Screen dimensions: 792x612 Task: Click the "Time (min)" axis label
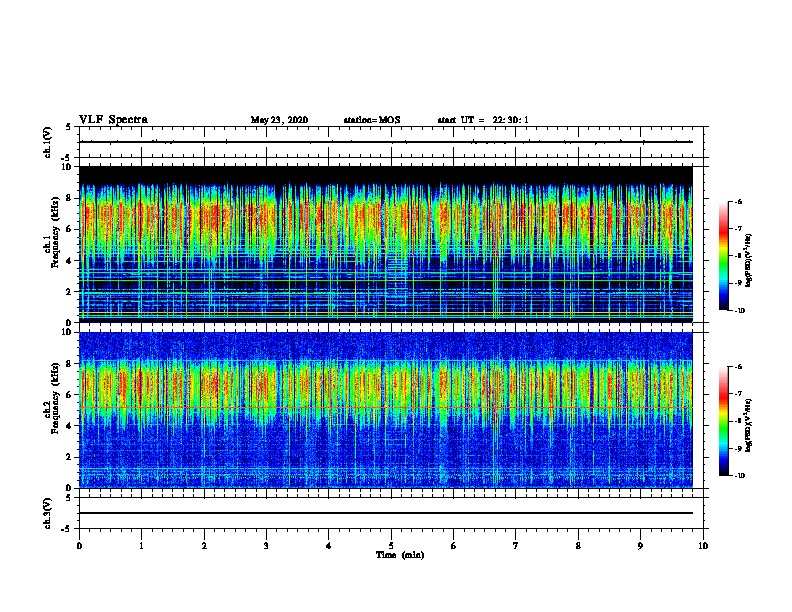(400, 555)
